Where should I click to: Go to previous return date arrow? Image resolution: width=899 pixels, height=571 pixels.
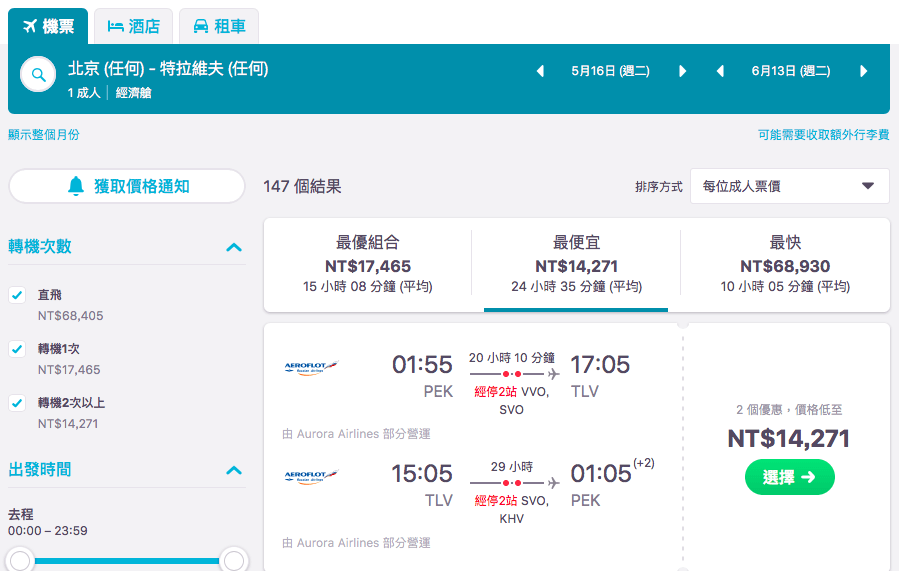[x=721, y=71]
